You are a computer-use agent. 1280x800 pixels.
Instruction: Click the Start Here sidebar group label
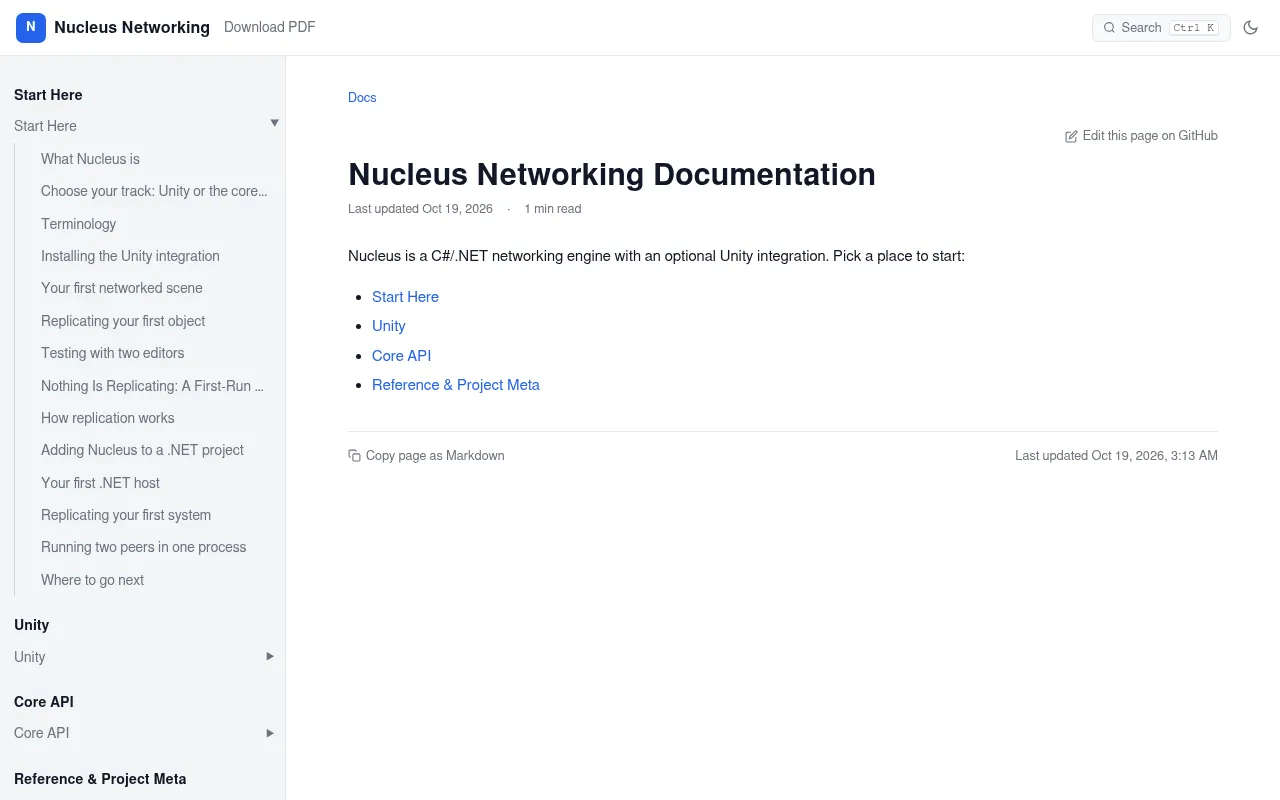click(45, 126)
